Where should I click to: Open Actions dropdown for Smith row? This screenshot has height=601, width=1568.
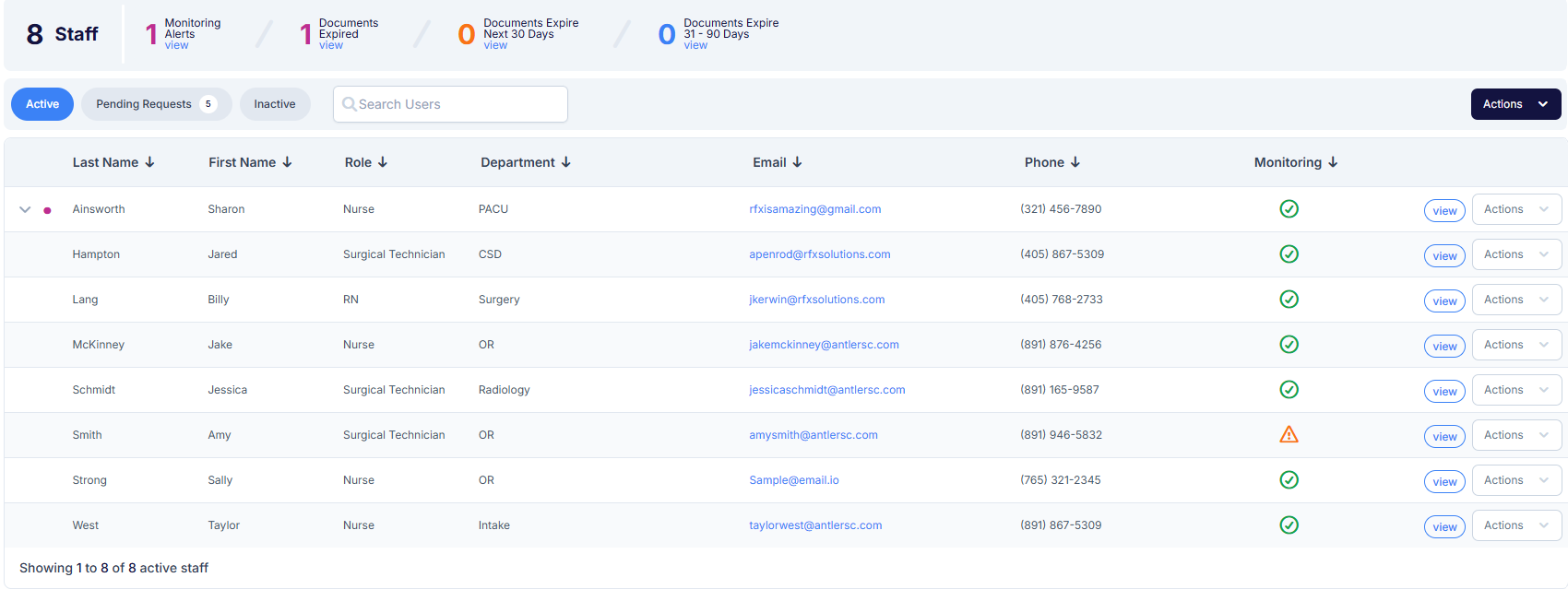(x=1516, y=435)
